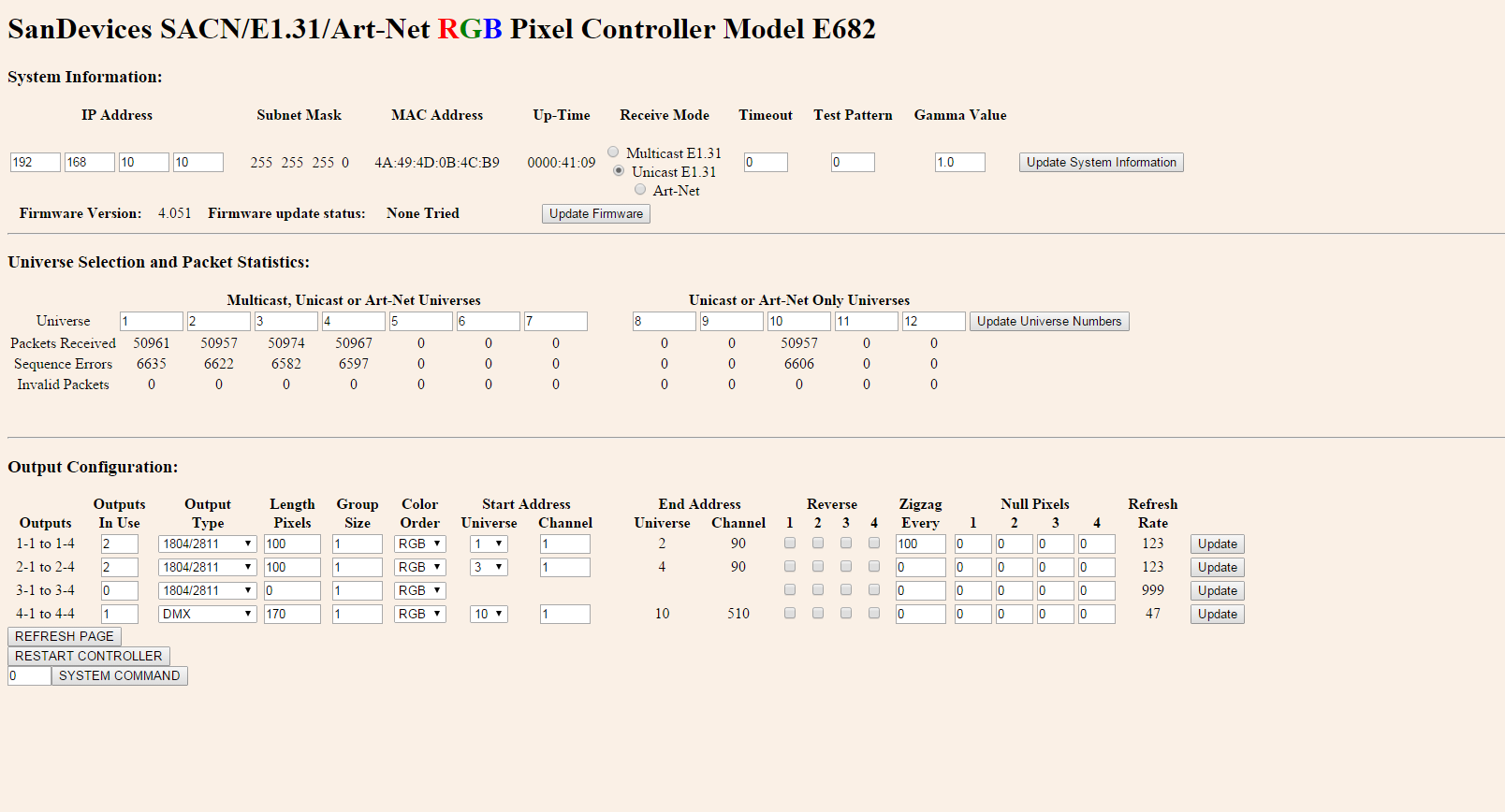Focus Outputs In Use field for 3-1 to 3-4
The width and height of the screenshot is (1505, 812).
tap(120, 590)
